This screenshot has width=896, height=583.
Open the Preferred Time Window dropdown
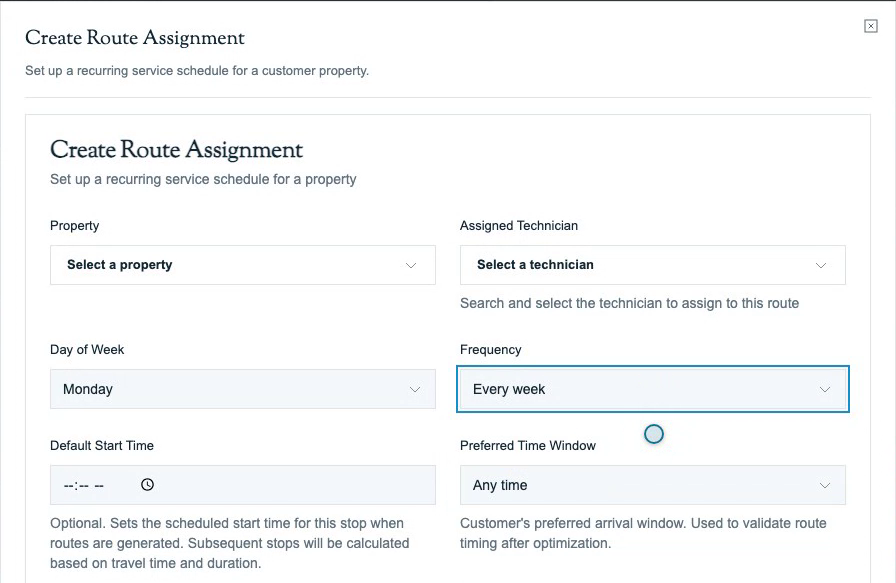click(653, 485)
